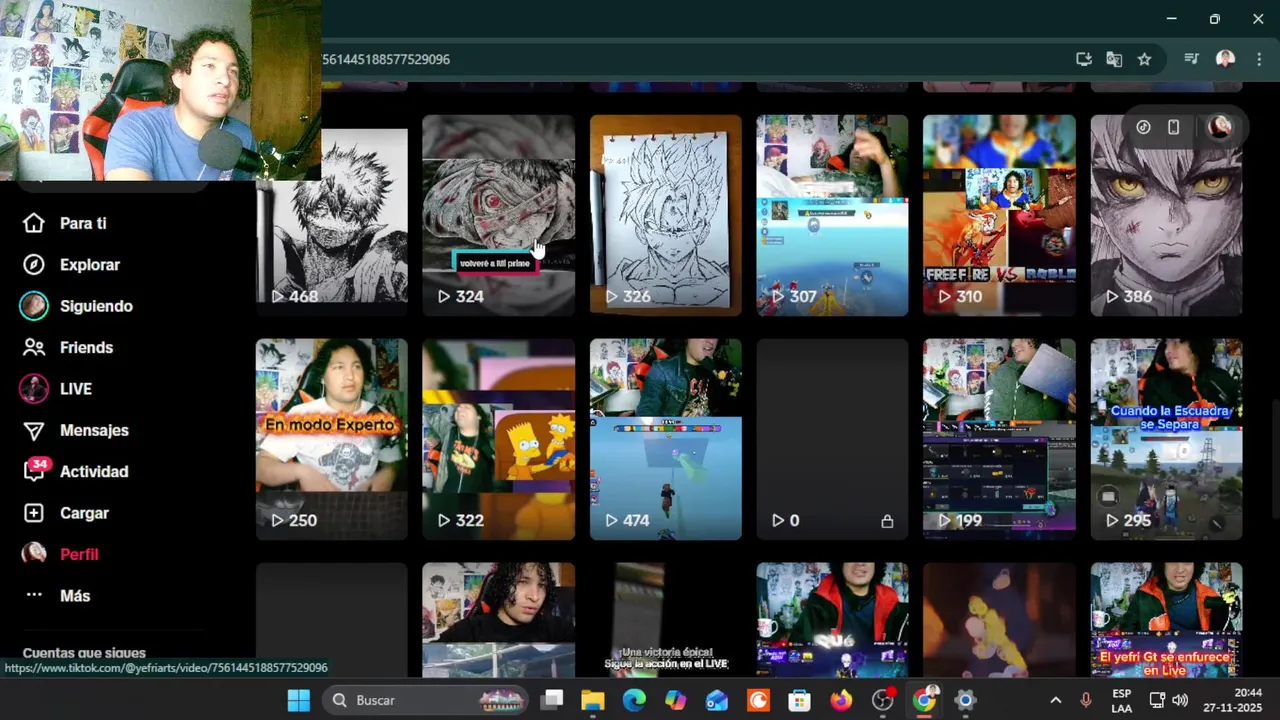This screenshot has width=1280, height=720.
Task: Open the Actividad icon with 34 badge
Action: tap(35, 471)
